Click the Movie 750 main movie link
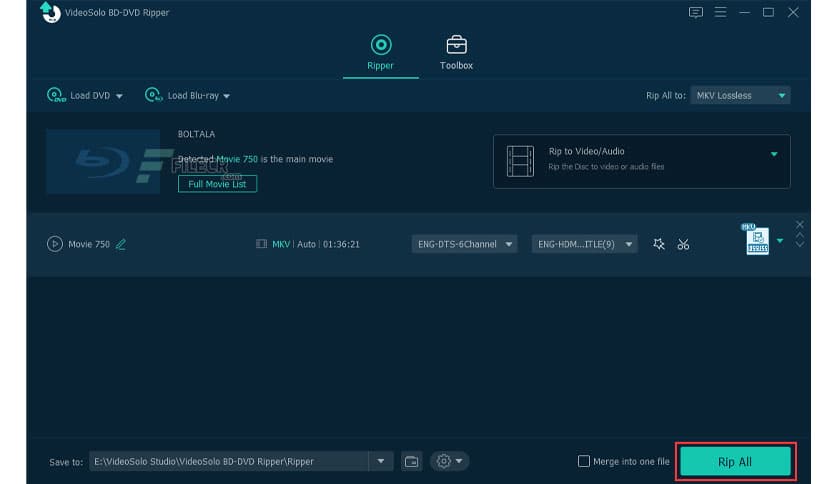836x484 pixels. tap(237, 159)
